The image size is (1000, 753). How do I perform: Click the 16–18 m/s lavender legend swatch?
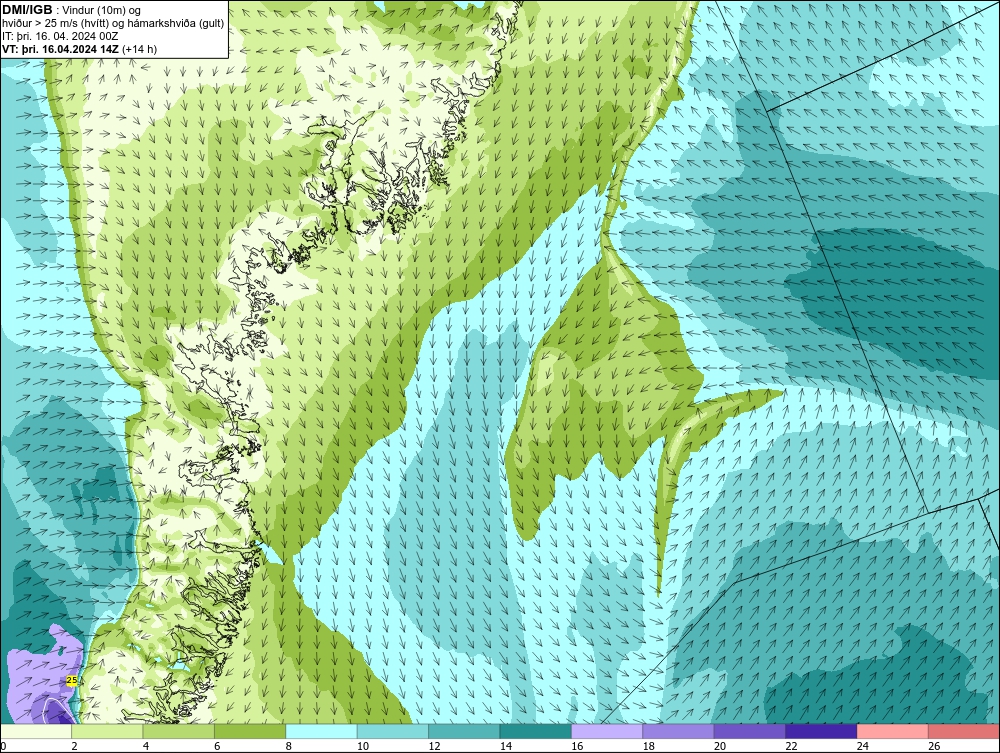[607, 731]
